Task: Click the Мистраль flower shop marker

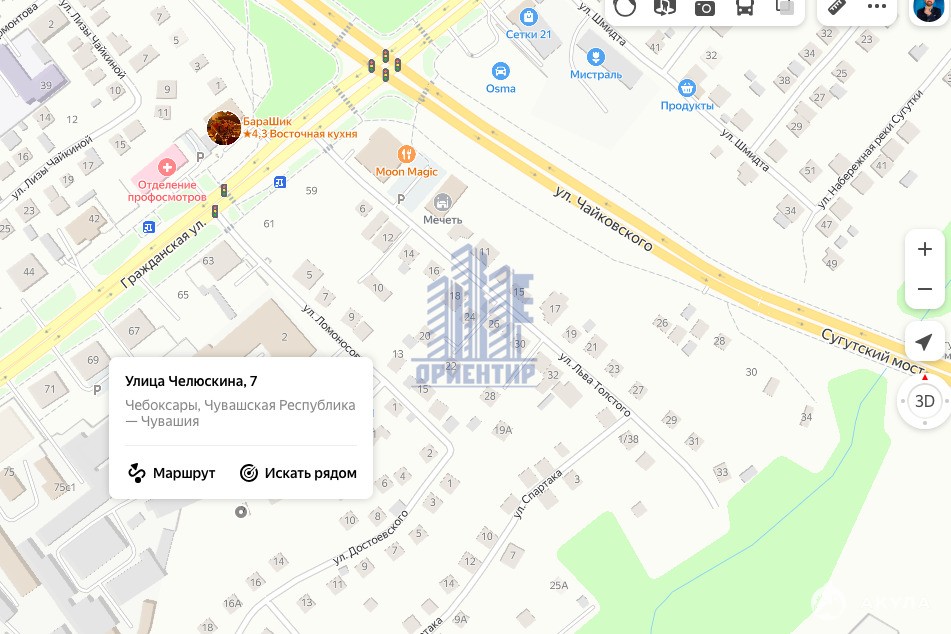Action: coord(596,57)
